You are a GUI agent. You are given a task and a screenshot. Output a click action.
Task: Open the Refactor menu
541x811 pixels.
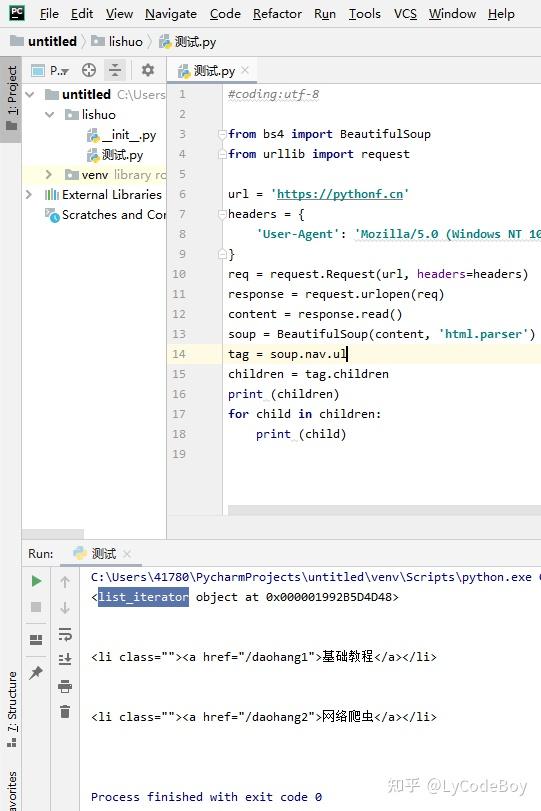277,13
